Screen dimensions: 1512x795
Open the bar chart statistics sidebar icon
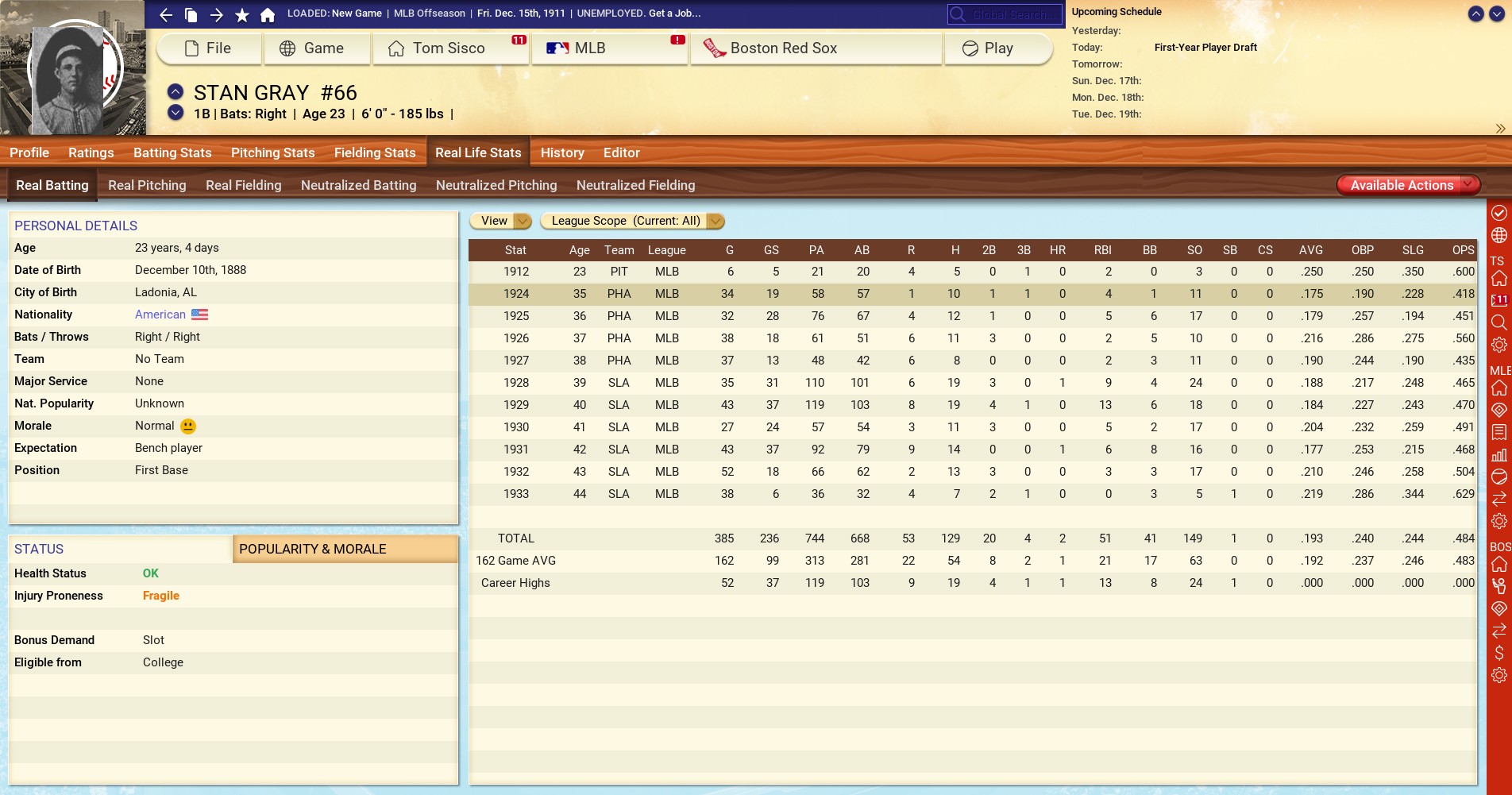[1498, 454]
